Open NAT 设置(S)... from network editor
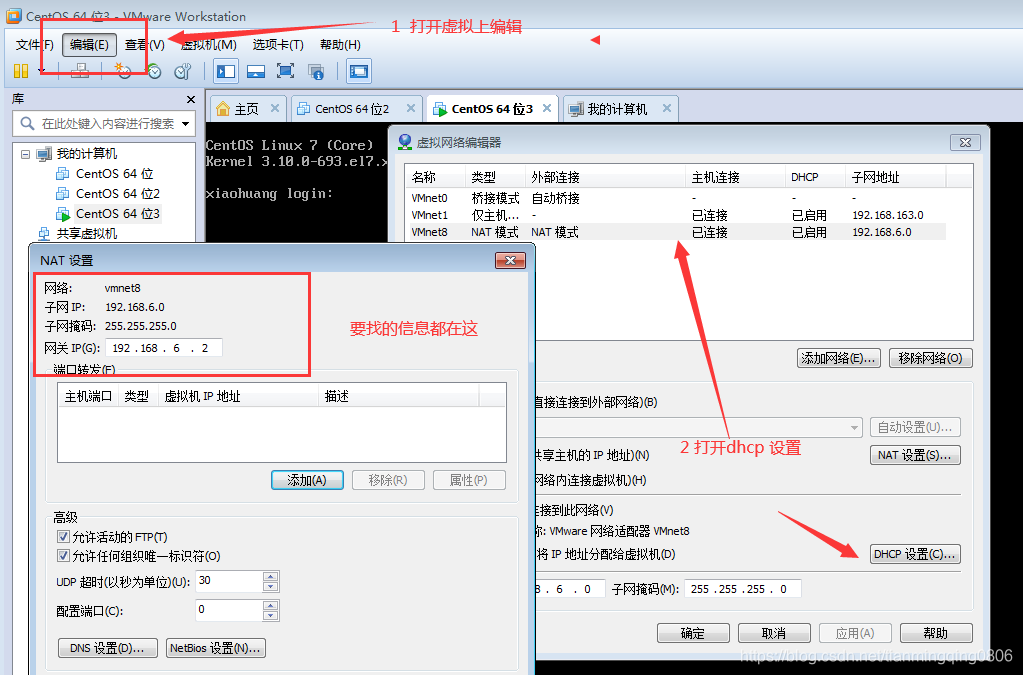This screenshot has height=675, width=1023. 915,455
